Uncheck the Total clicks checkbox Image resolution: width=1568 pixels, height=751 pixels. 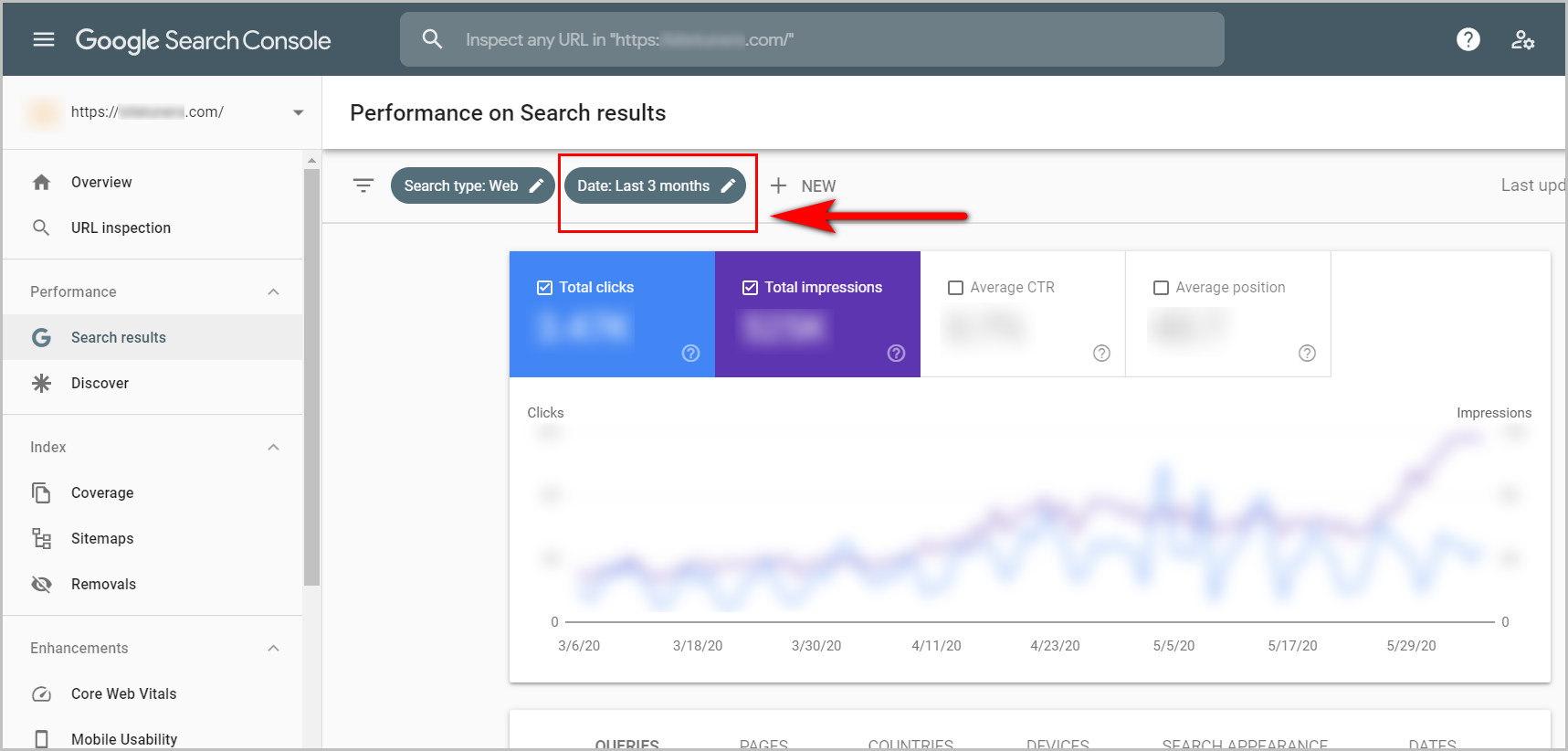544,288
